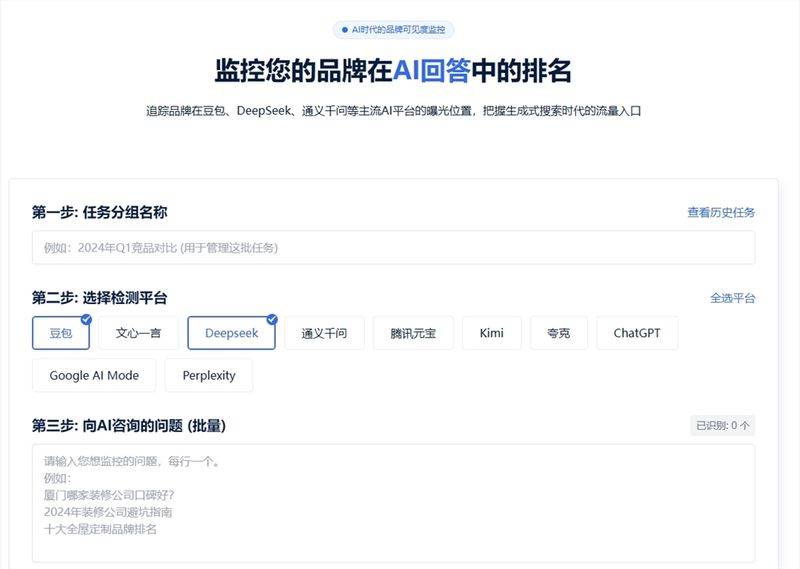The width and height of the screenshot is (800, 569).
Task: Focus the task group name input field
Action: (x=393, y=248)
